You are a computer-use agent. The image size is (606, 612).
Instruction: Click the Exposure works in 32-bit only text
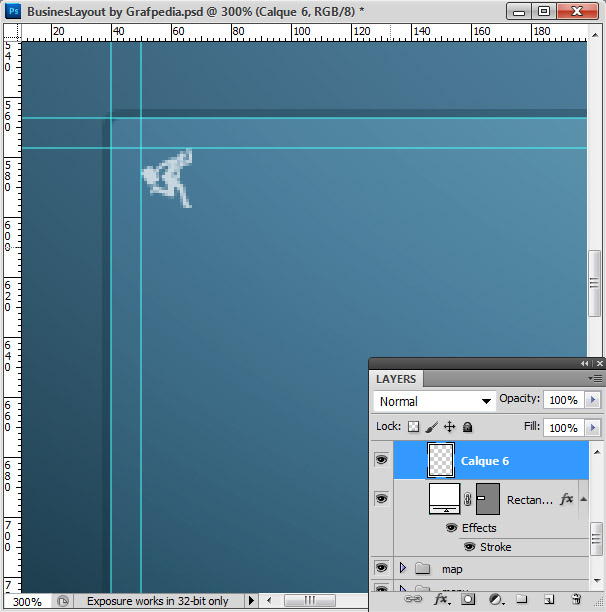pyautogui.click(x=158, y=601)
